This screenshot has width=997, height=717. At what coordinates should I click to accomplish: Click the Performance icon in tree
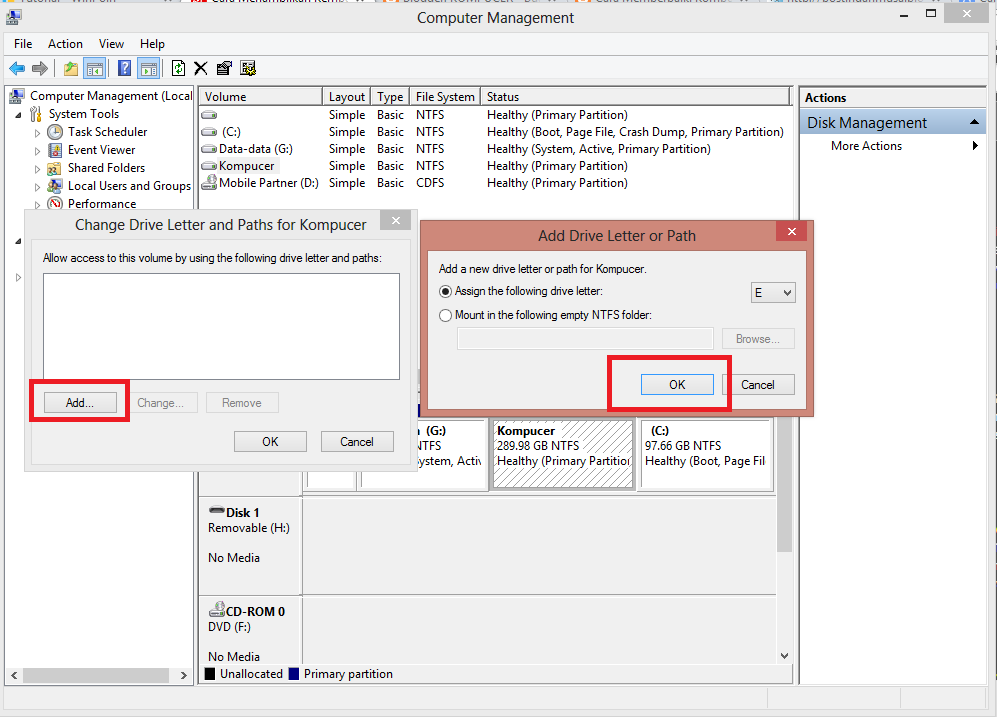tap(55, 203)
